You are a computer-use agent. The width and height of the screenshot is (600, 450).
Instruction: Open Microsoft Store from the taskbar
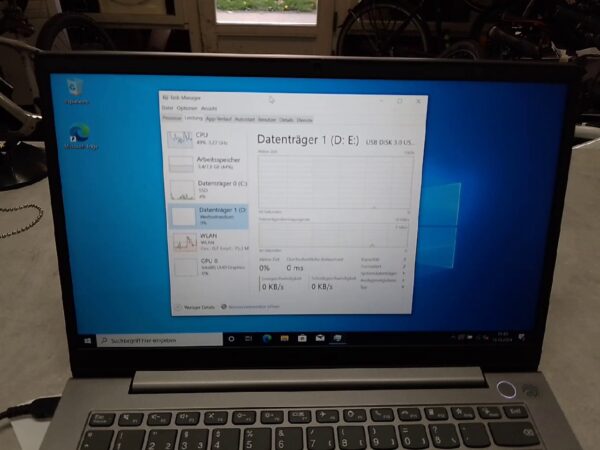(301, 339)
